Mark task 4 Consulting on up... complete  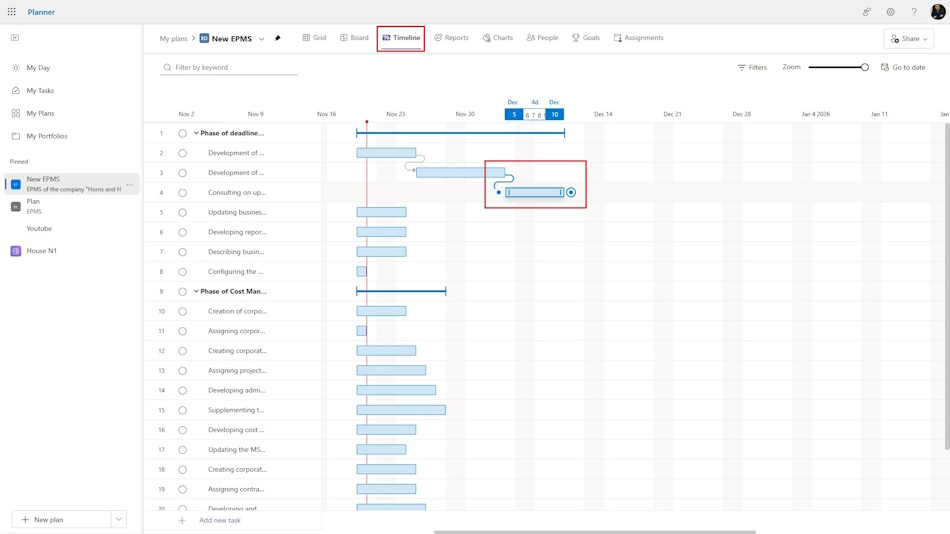tap(182, 193)
